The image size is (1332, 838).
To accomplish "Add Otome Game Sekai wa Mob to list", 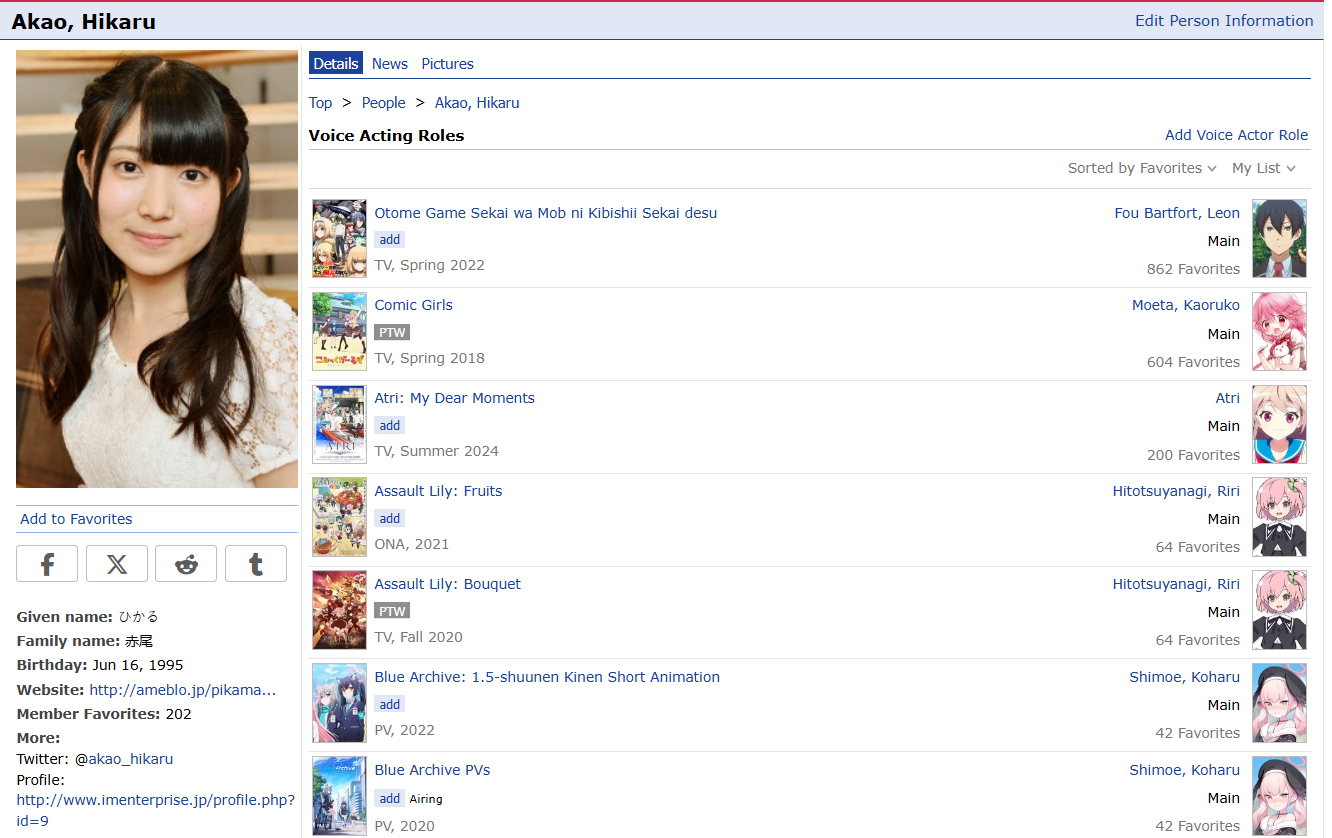I will (x=390, y=240).
